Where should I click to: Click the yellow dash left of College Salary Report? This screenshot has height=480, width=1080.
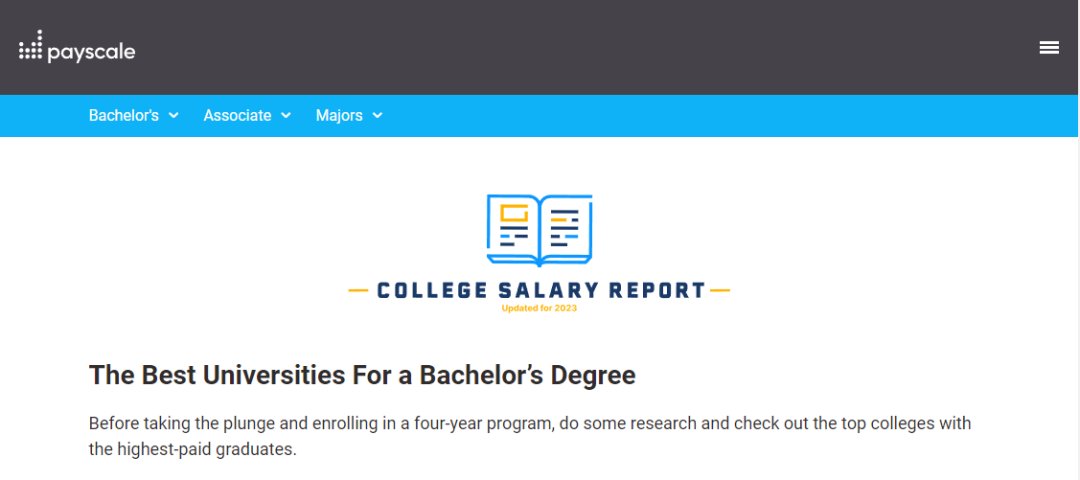(359, 291)
